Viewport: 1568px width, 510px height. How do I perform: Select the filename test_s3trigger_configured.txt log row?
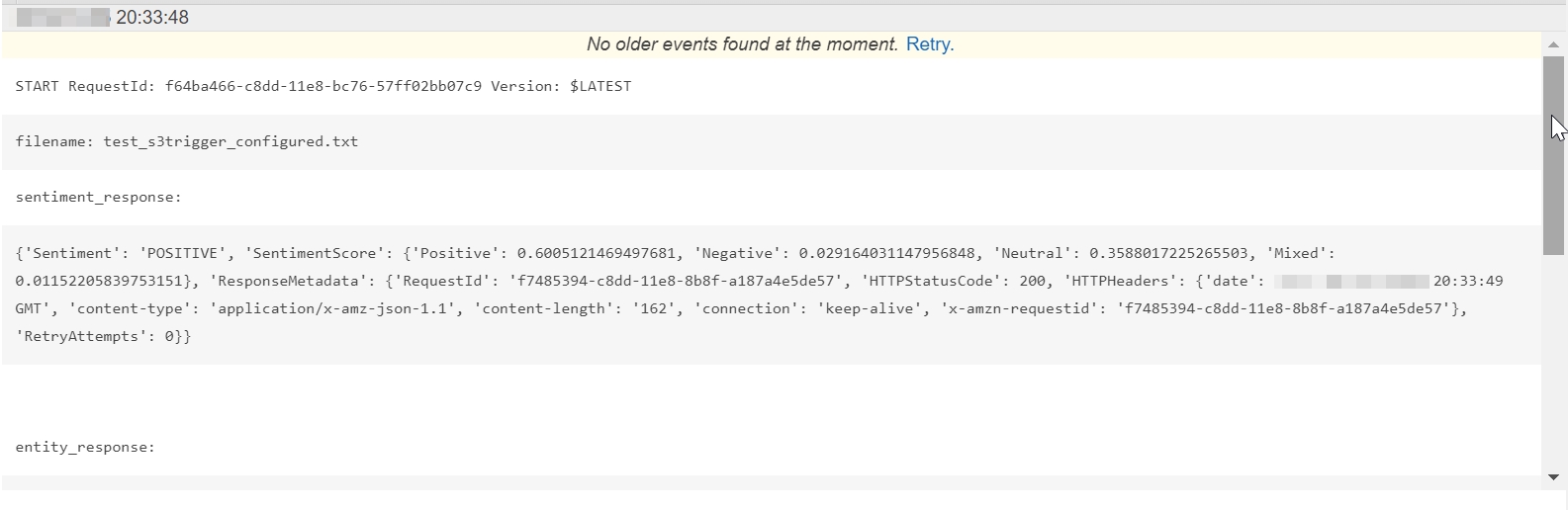[x=186, y=141]
